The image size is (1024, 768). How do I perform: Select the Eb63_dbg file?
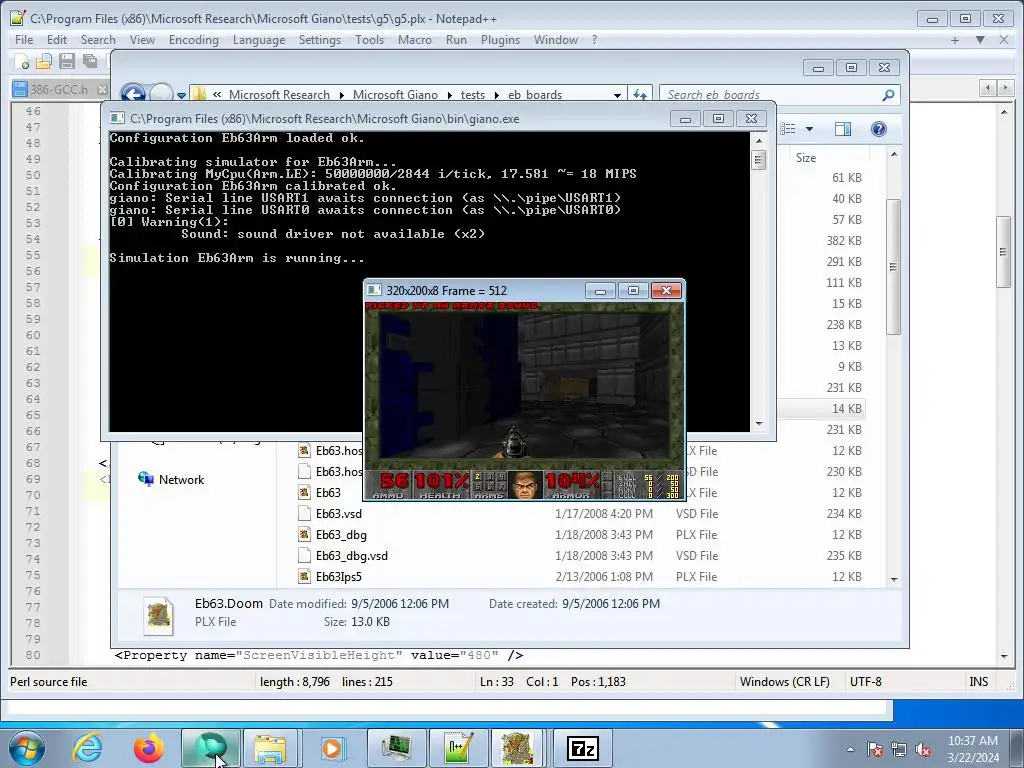point(342,535)
